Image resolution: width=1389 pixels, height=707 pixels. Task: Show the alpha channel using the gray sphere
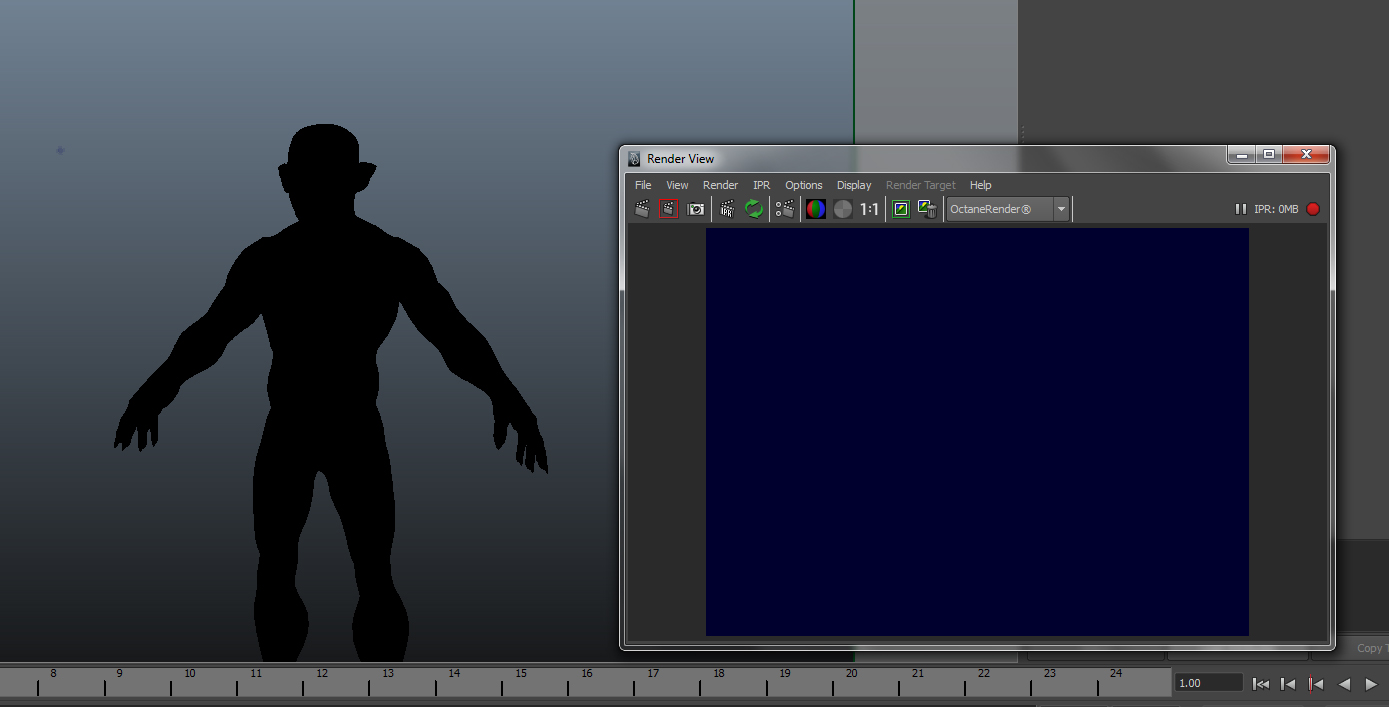point(843,209)
